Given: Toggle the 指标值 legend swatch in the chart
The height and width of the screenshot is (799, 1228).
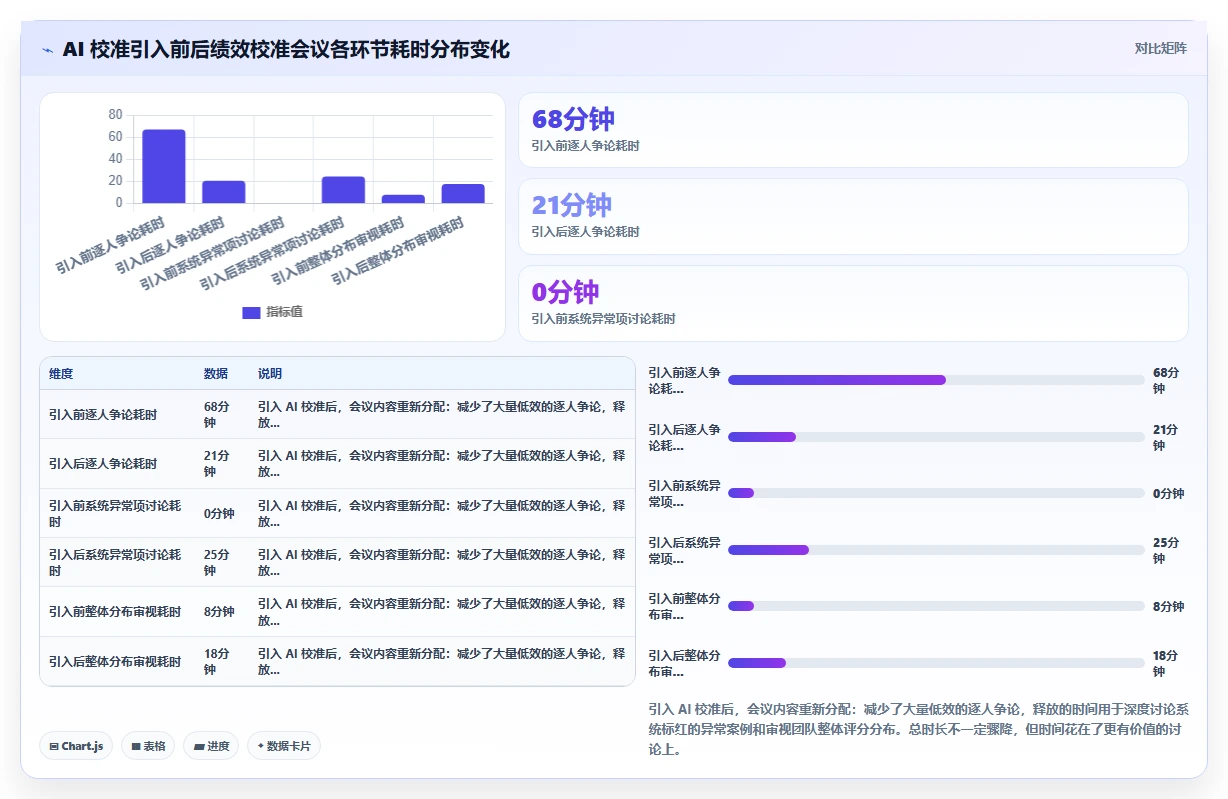Looking at the screenshot, I should point(251,312).
